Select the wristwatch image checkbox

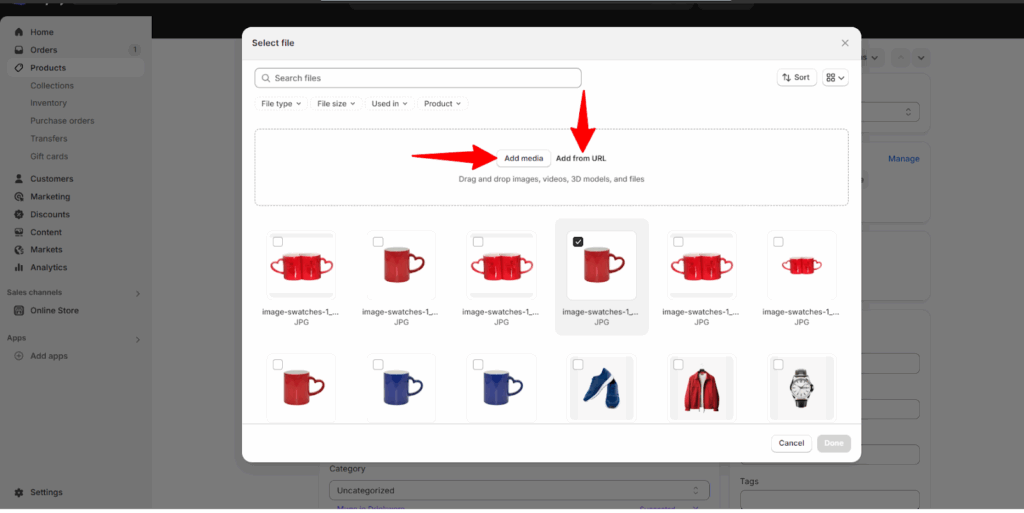pyautogui.click(x=778, y=365)
